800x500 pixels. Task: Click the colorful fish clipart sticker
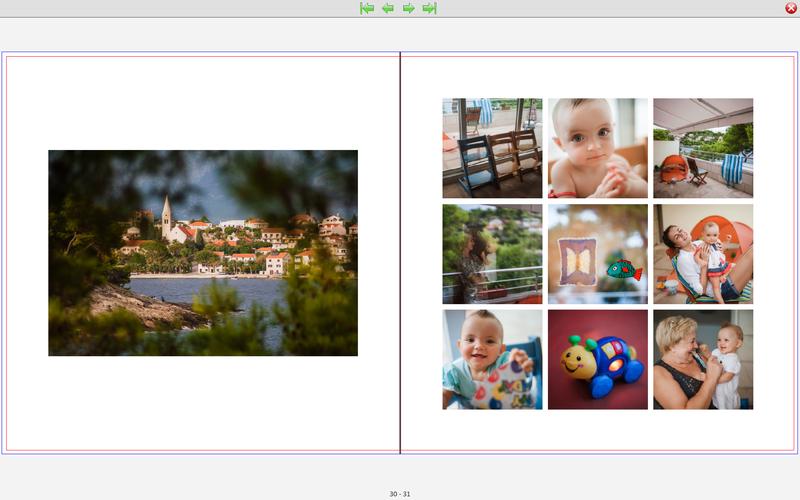pos(624,269)
